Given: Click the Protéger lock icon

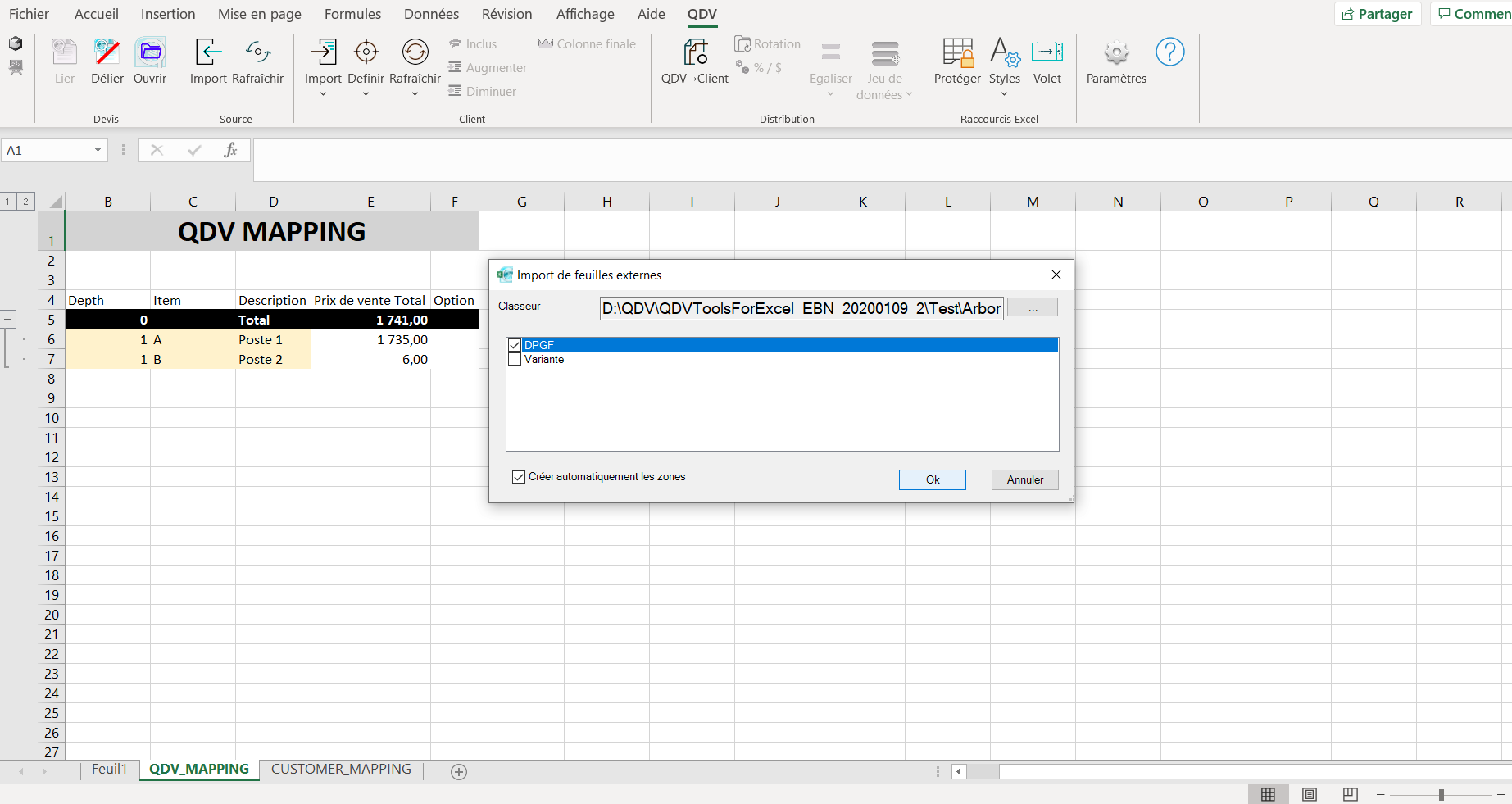Looking at the screenshot, I should pos(957,52).
